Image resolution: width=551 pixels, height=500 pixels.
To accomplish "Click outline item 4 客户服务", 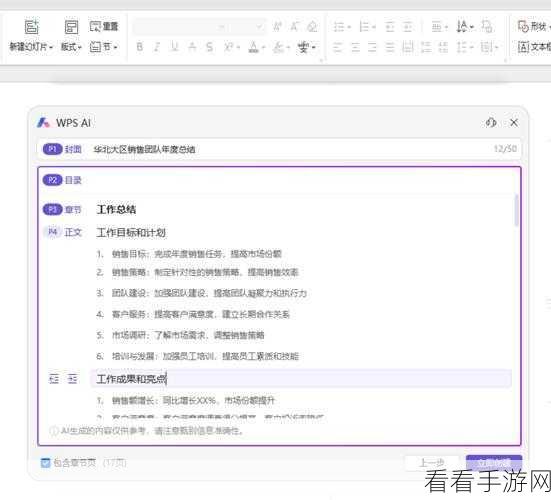I will [x=193, y=314].
